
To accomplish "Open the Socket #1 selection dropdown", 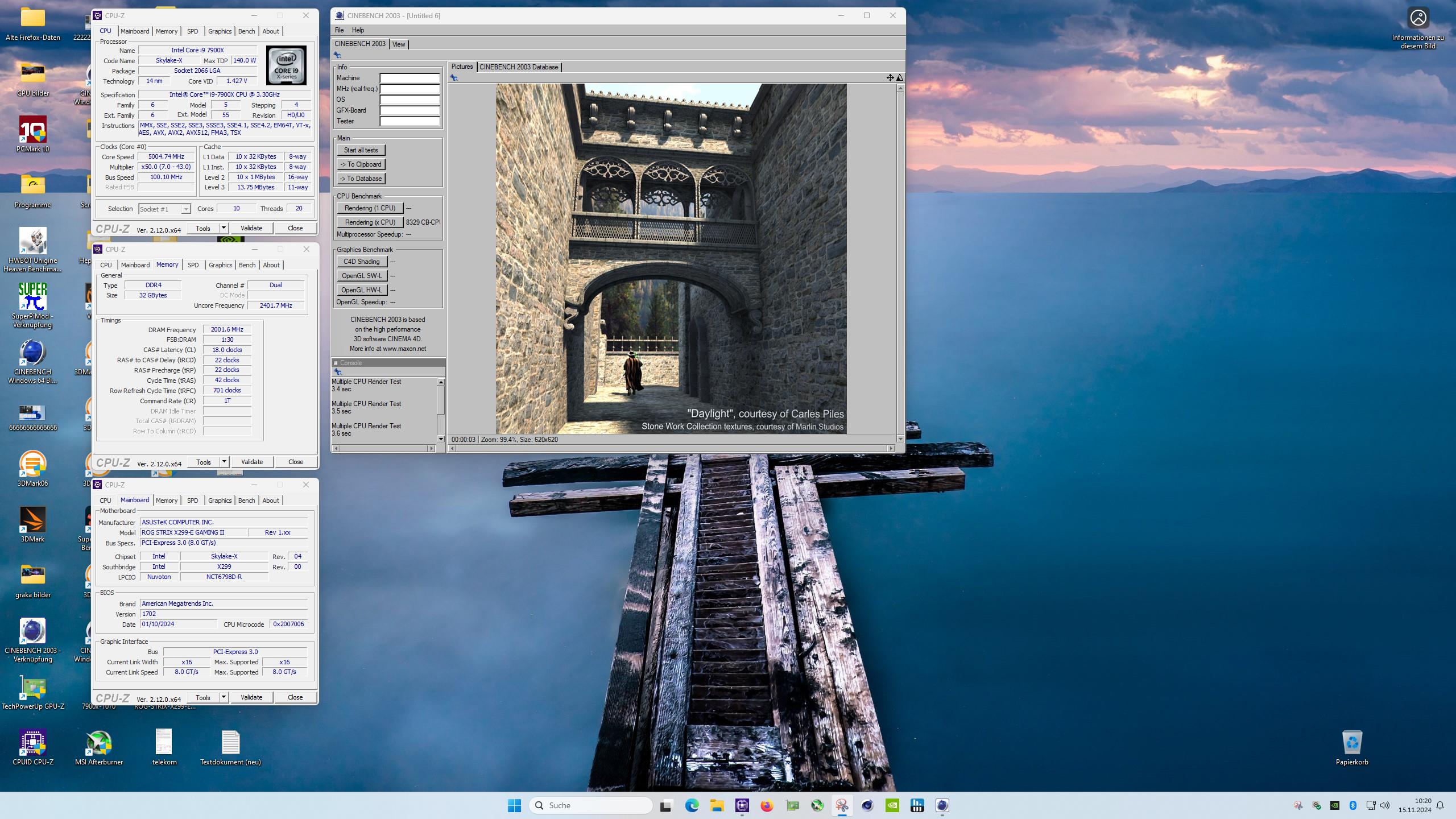I will (164, 209).
